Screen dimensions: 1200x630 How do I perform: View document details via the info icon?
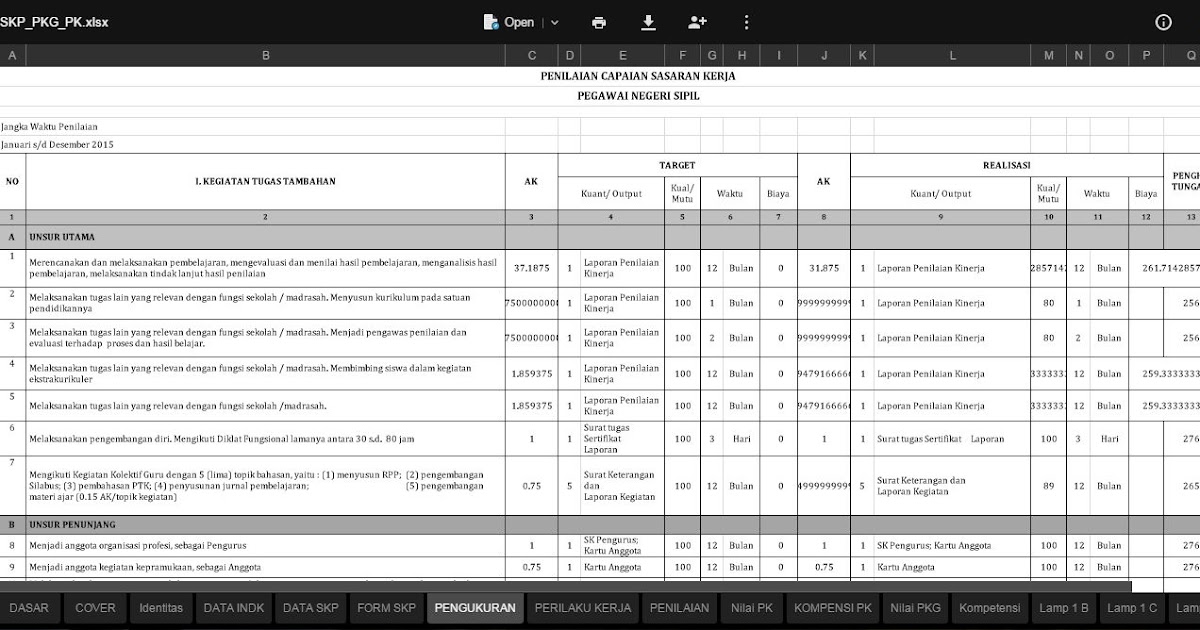point(1163,21)
